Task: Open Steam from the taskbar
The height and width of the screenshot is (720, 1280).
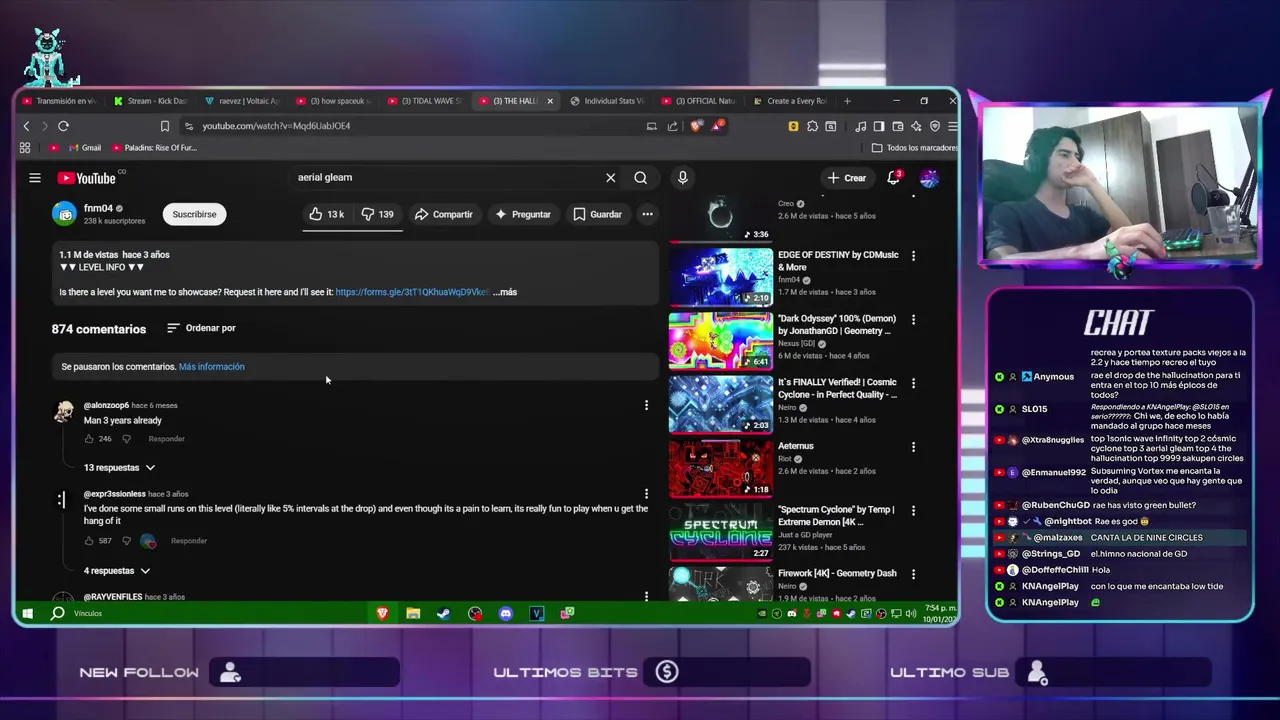Action: (443, 613)
